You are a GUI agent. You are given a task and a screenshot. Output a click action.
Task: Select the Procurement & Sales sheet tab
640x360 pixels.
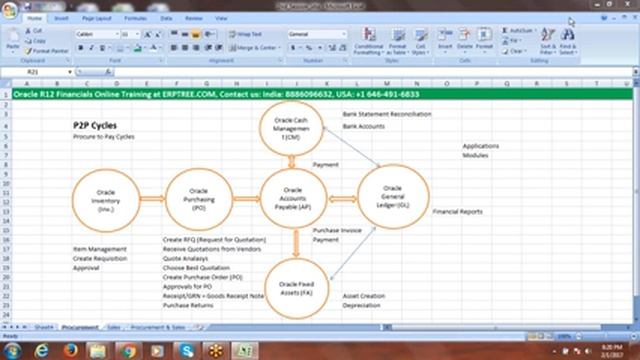point(158,327)
